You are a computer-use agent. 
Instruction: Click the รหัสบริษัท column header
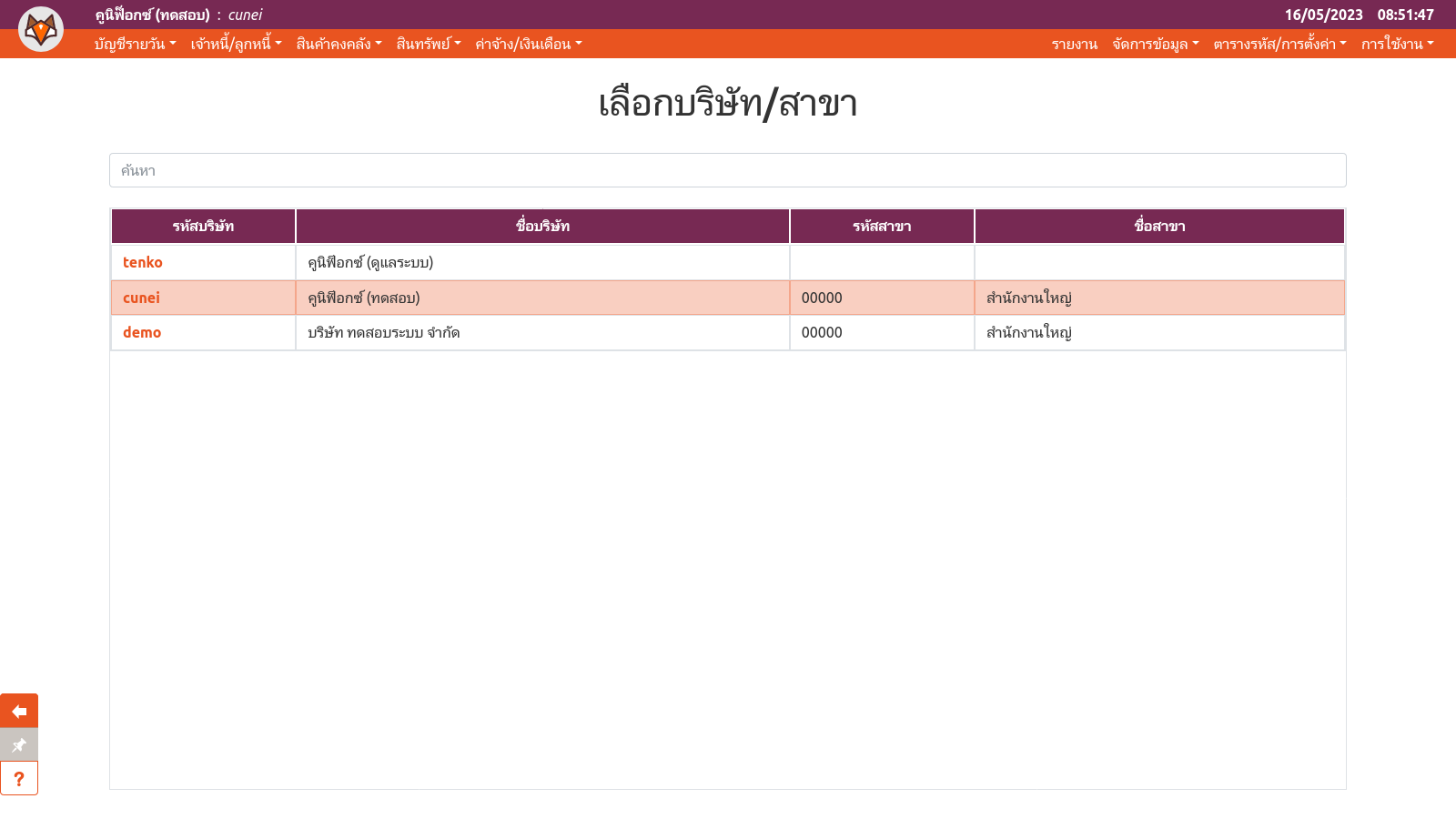(x=203, y=226)
